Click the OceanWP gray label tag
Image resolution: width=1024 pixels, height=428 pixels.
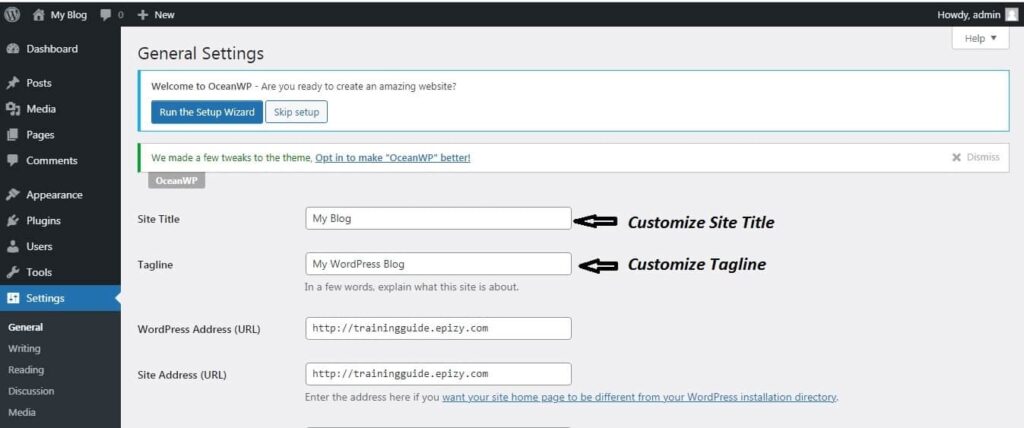(x=176, y=181)
